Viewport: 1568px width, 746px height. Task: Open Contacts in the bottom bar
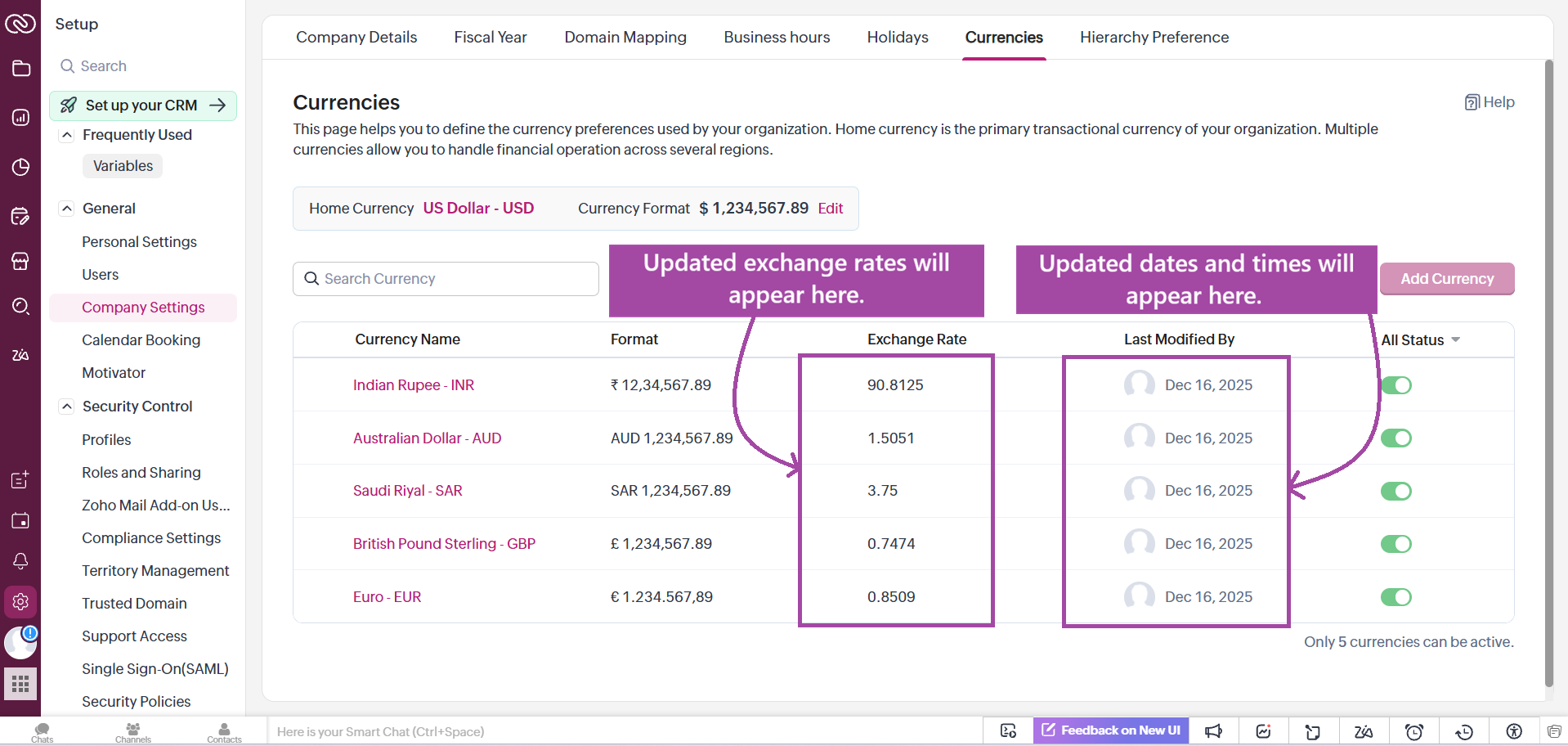(x=224, y=732)
